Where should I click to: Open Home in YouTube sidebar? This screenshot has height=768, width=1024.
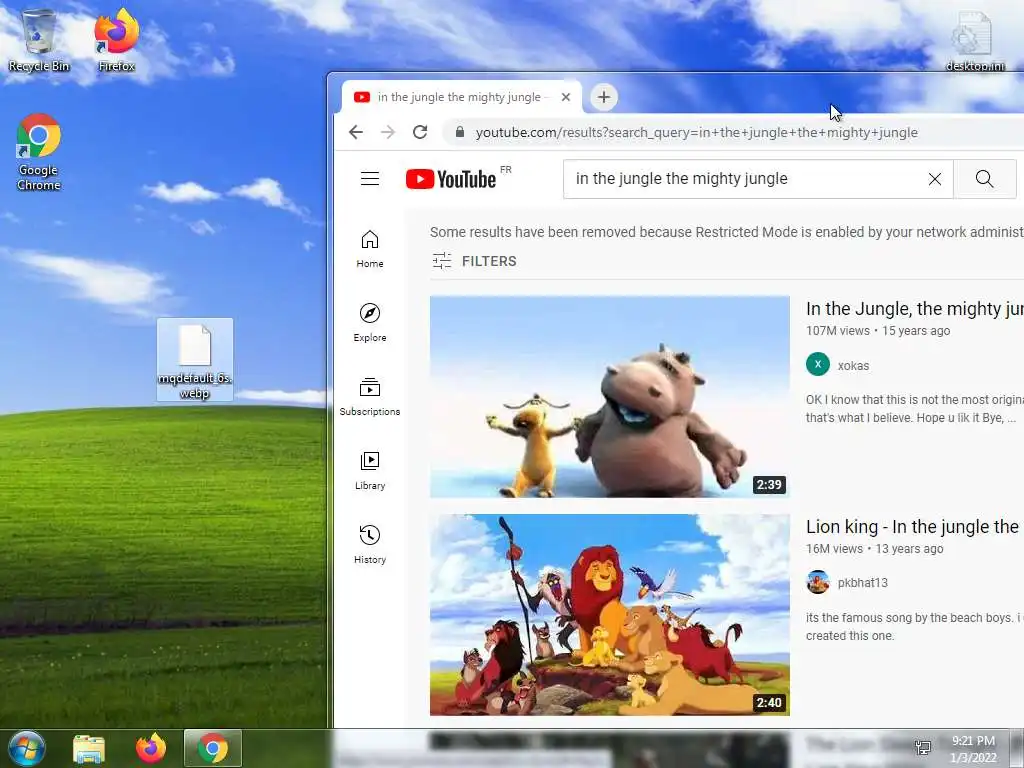[370, 249]
